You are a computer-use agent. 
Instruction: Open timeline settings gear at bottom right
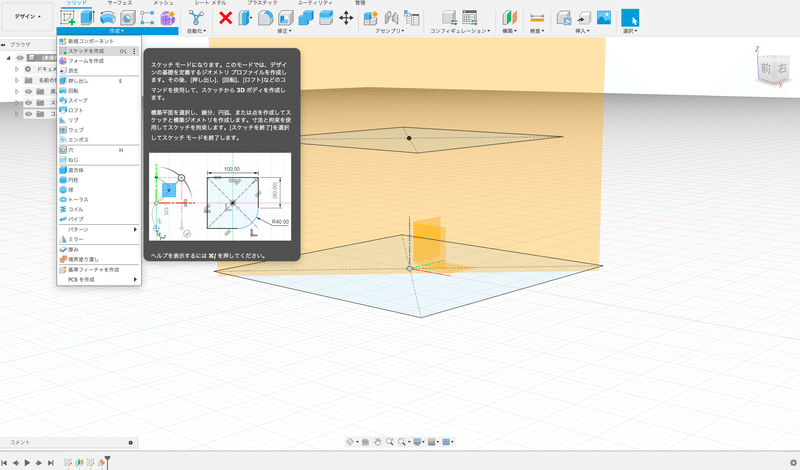click(x=793, y=463)
